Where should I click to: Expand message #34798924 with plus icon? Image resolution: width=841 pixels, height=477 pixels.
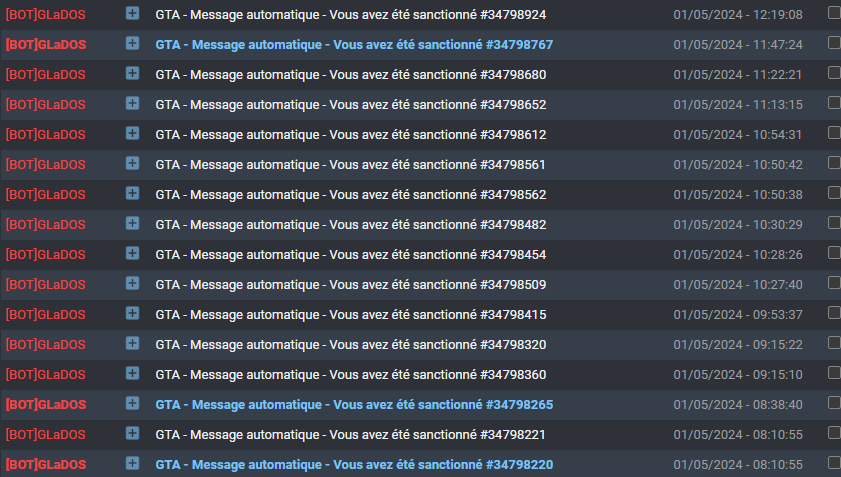tap(132, 13)
